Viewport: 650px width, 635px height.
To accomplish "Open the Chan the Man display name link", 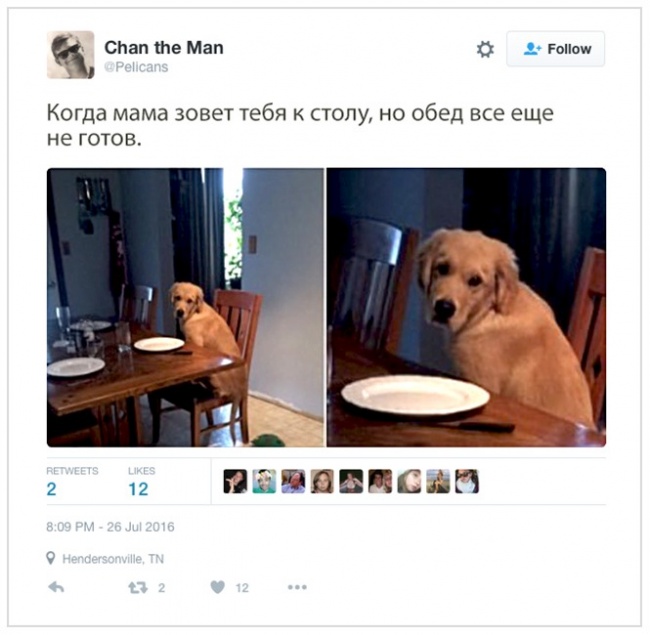I will 164,48.
